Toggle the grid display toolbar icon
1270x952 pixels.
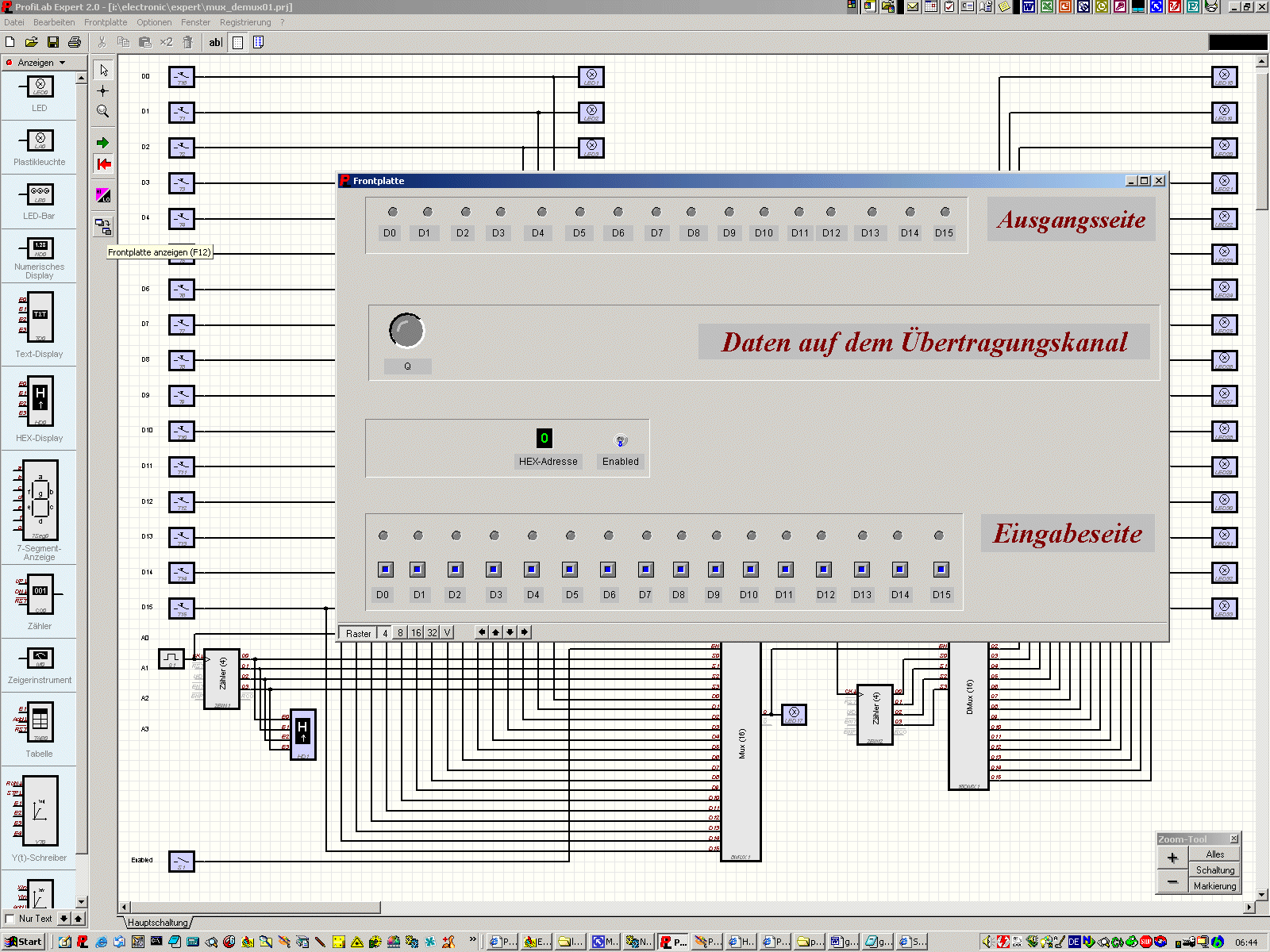(x=237, y=42)
